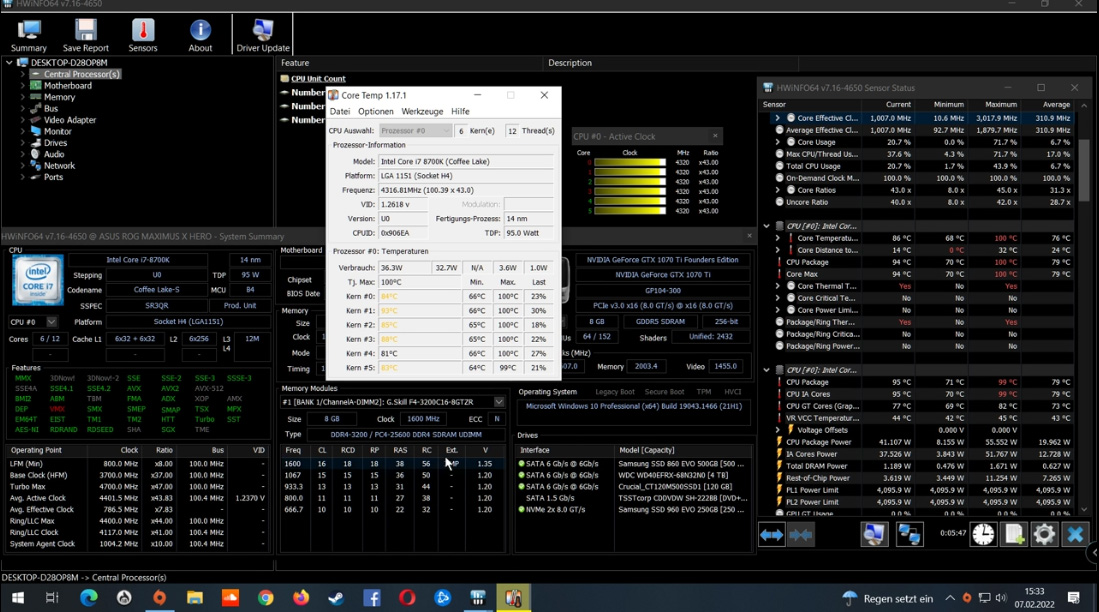Close the CPU #0 Active Clock panel

pyautogui.click(x=715, y=136)
